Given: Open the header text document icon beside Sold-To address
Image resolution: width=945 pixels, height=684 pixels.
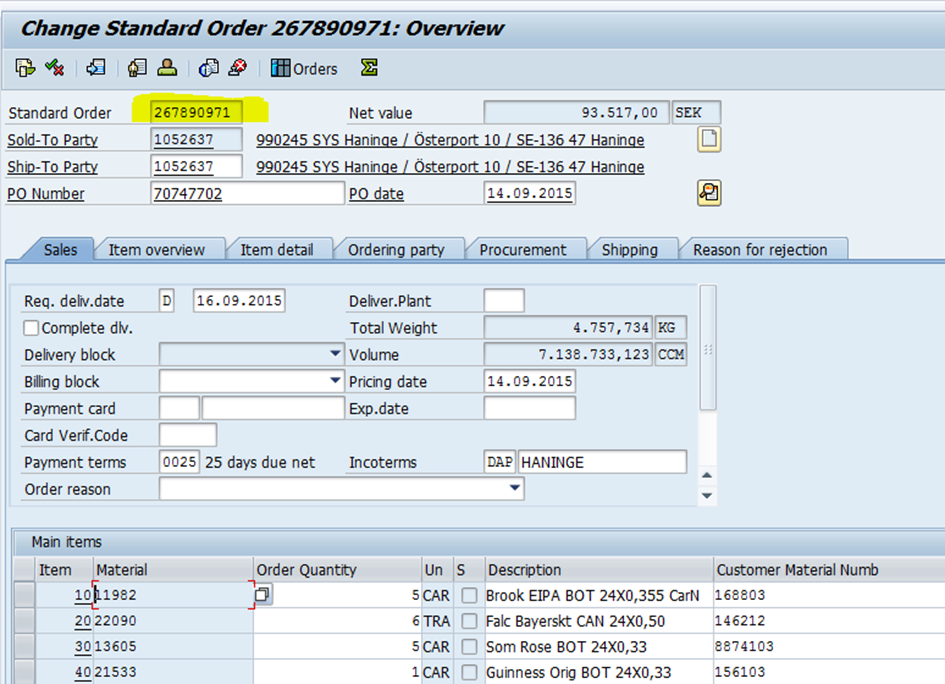Looking at the screenshot, I should pos(709,139).
